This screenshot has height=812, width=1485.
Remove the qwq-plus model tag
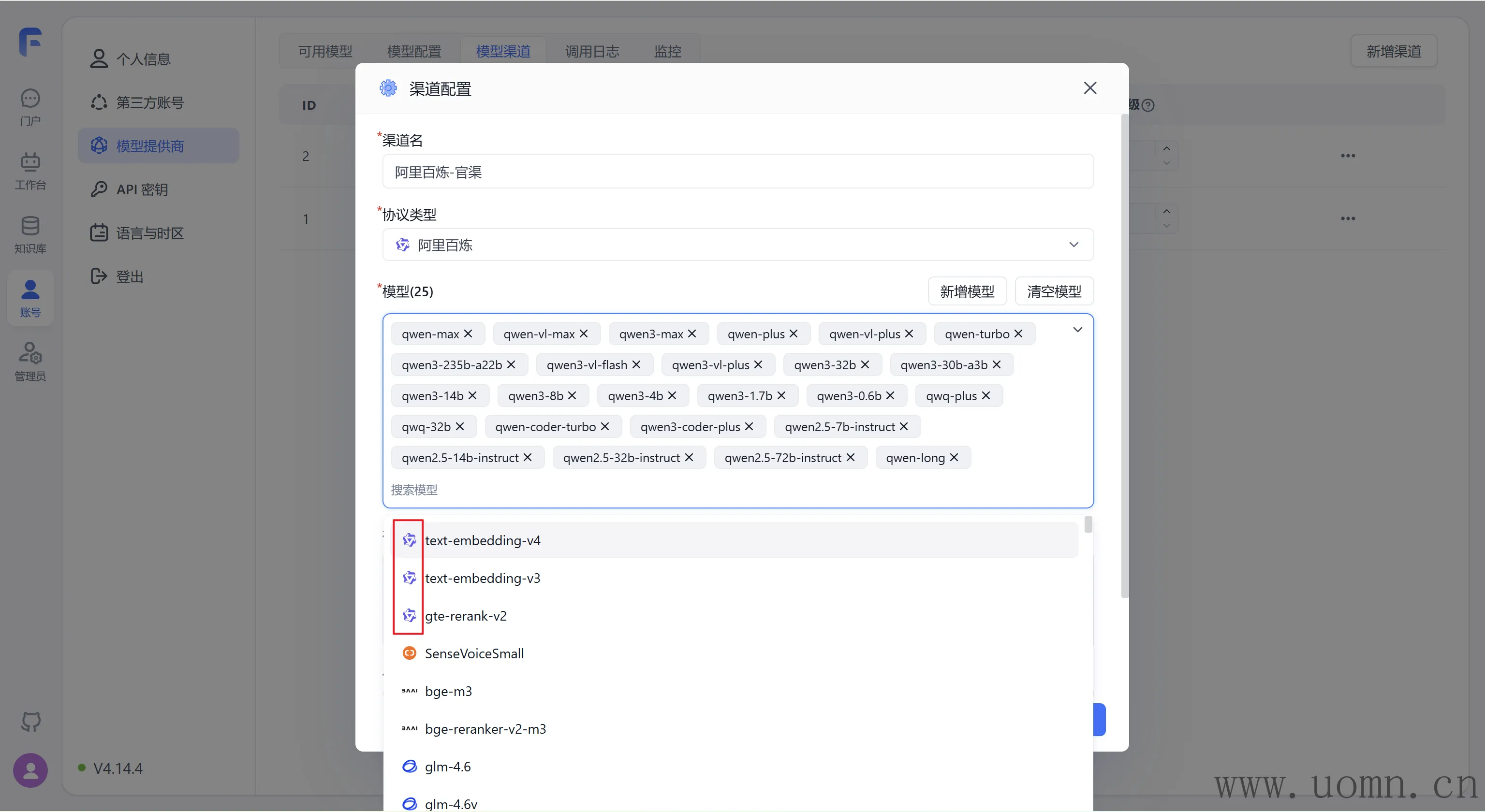click(x=986, y=395)
